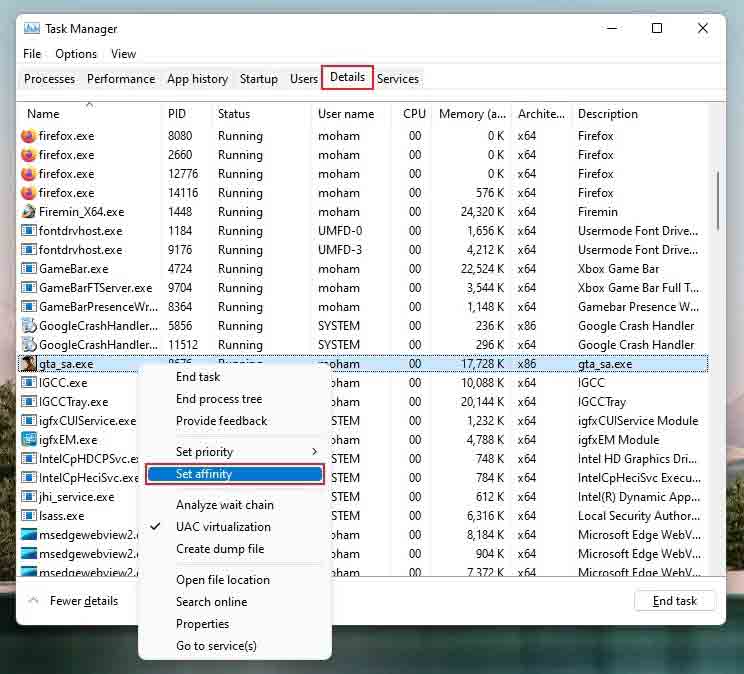Screen dimensions: 744x674
Task: Click the Firemin_X64.exe process icon
Action: click(x=28, y=212)
